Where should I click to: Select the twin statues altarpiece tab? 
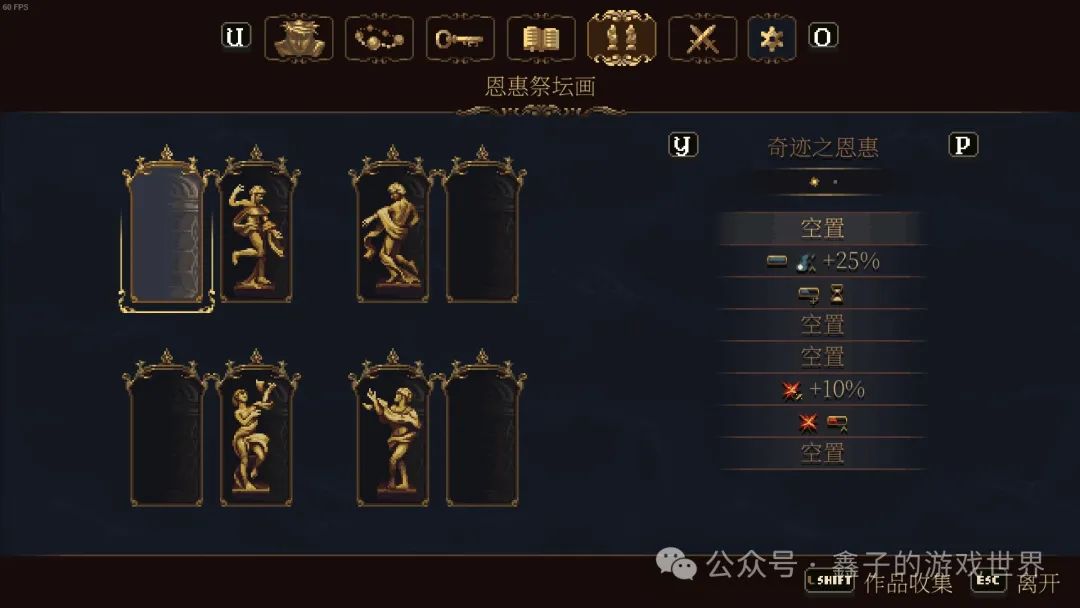pos(621,39)
